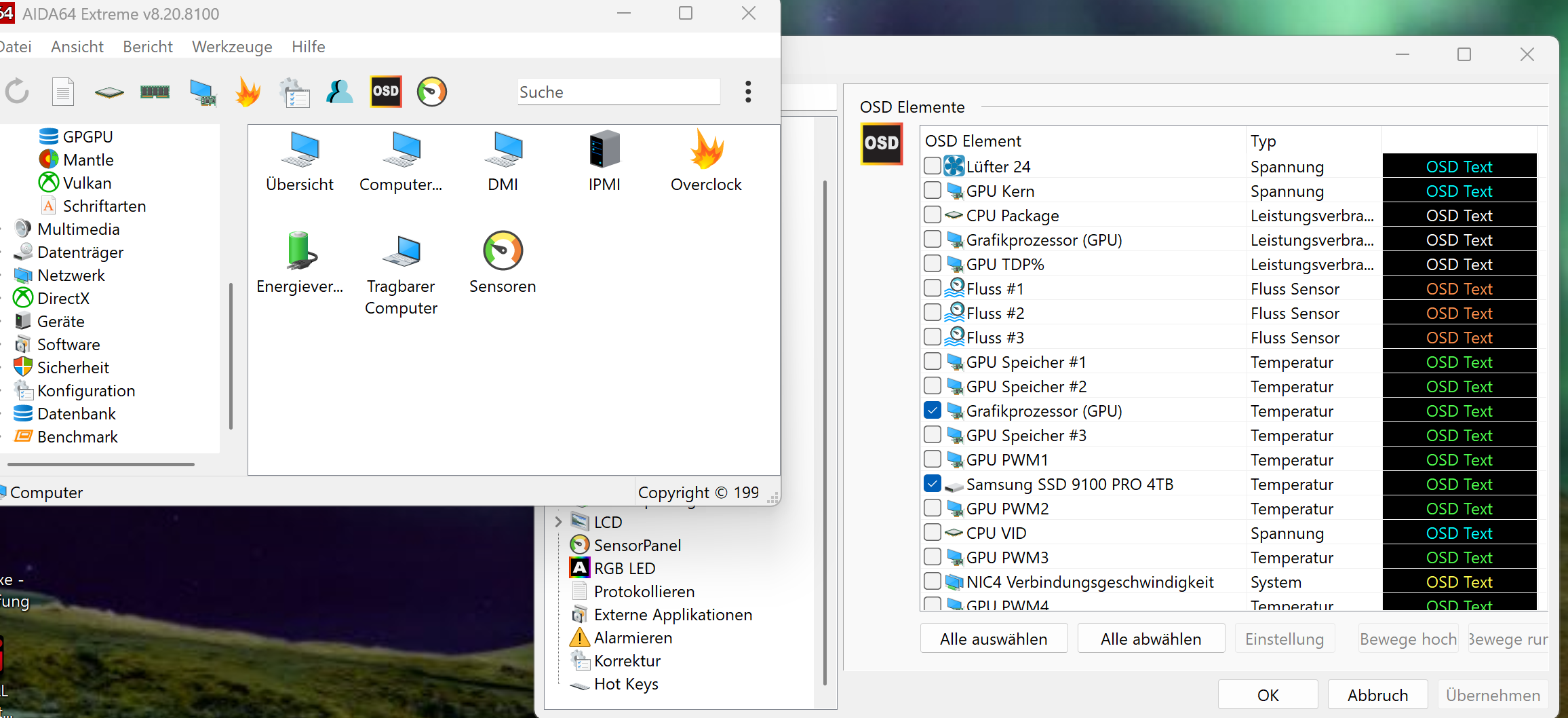
Task: Open the Hilfe menu
Action: [309, 47]
